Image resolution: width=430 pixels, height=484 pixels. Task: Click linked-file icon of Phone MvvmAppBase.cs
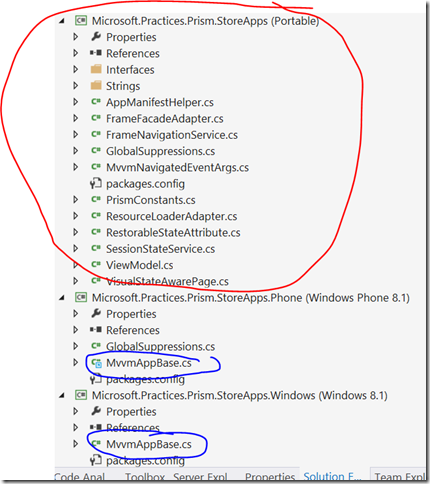pos(96,363)
